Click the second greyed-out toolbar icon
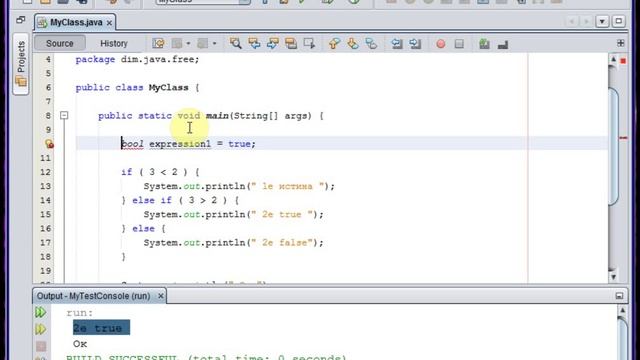 tap(203, 43)
